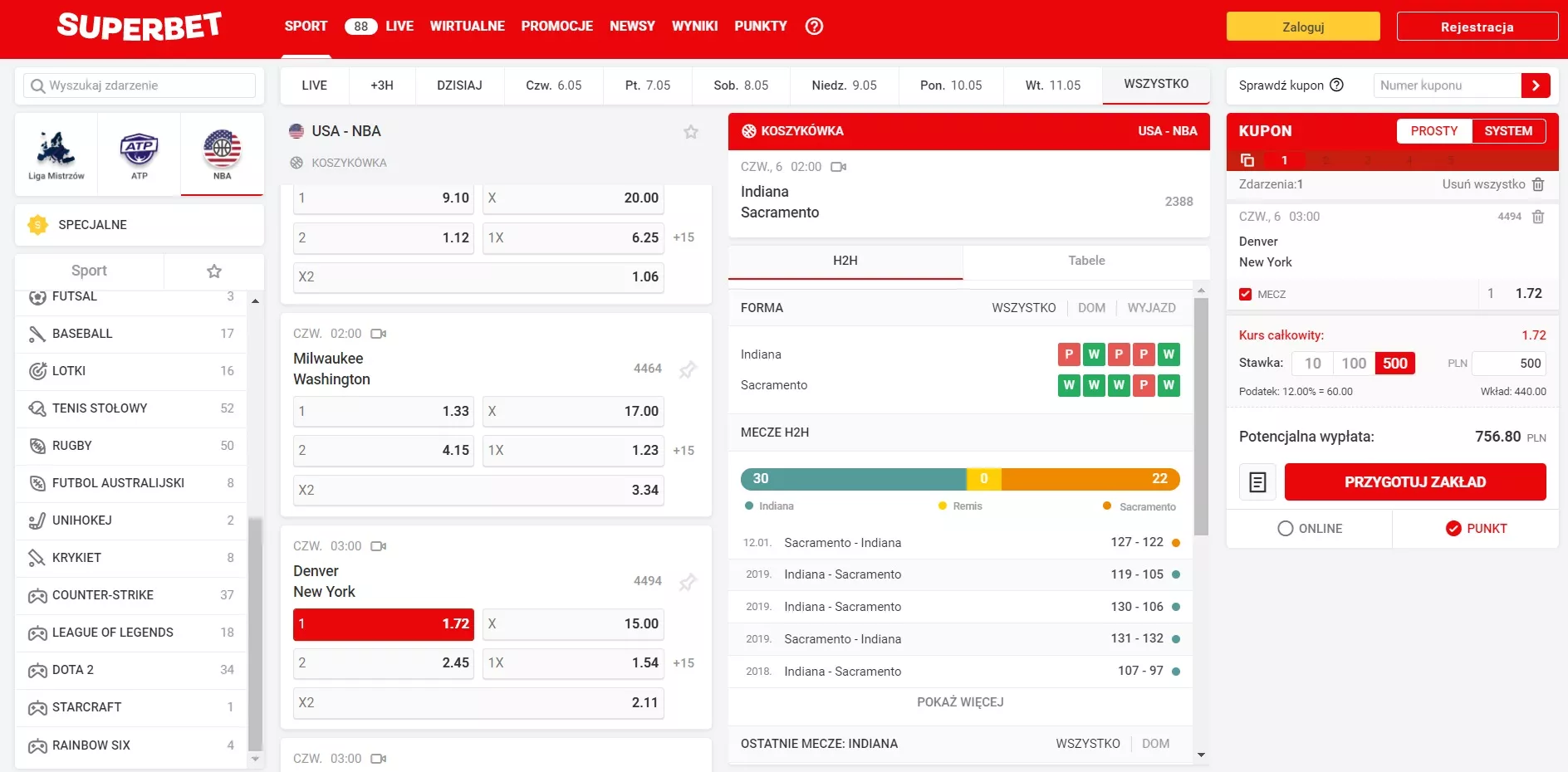Open the Specjalne specials section

point(140,225)
